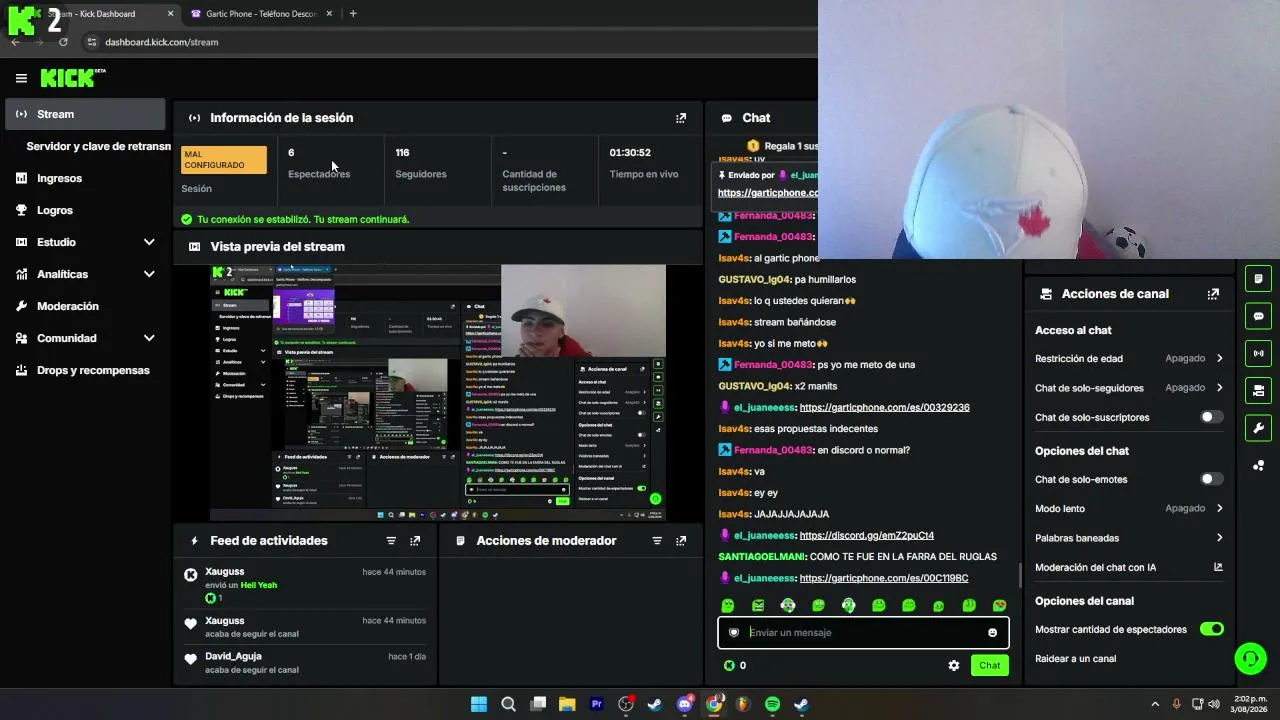
Task: Insert the first green Kick emote
Action: tap(728, 605)
